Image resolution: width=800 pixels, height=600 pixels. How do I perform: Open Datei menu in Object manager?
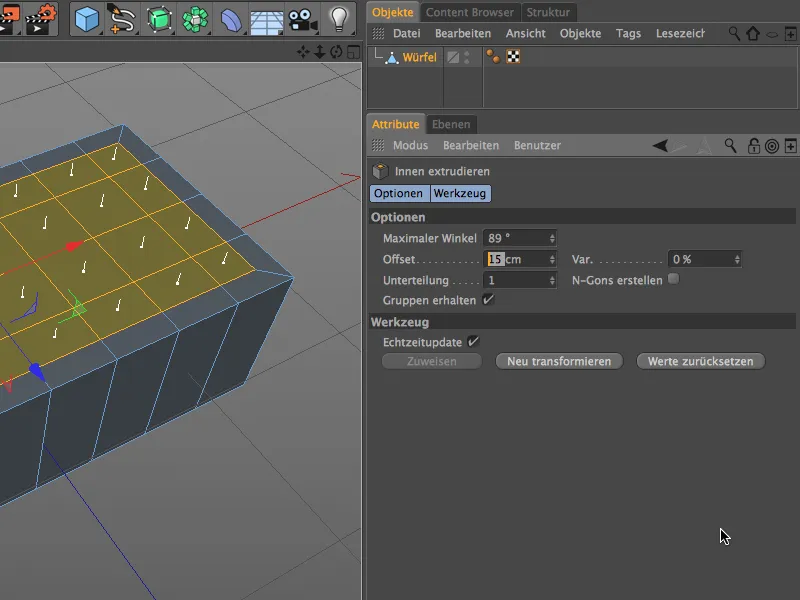point(407,34)
